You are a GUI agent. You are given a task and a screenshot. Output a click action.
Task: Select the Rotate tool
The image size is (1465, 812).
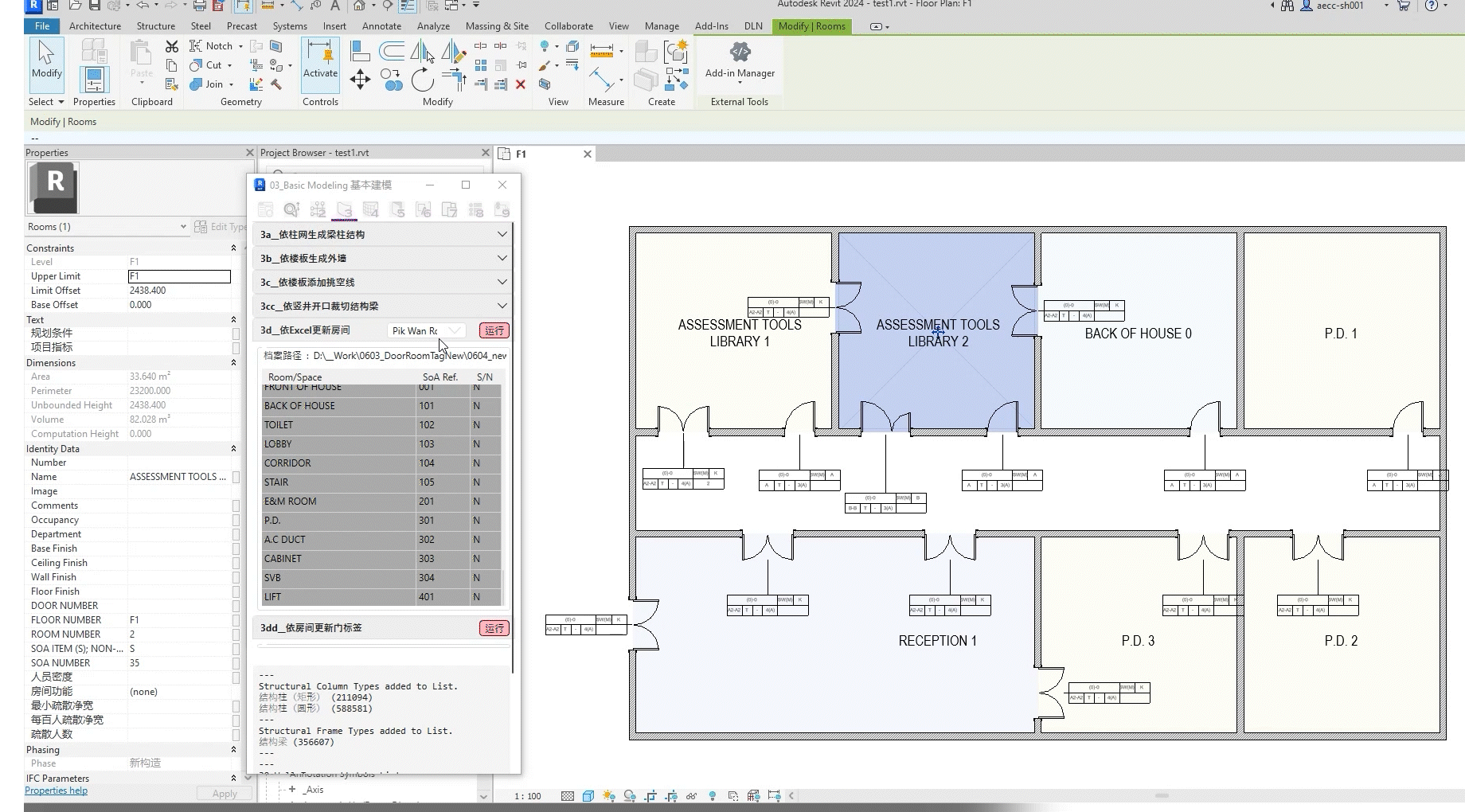coord(422,80)
